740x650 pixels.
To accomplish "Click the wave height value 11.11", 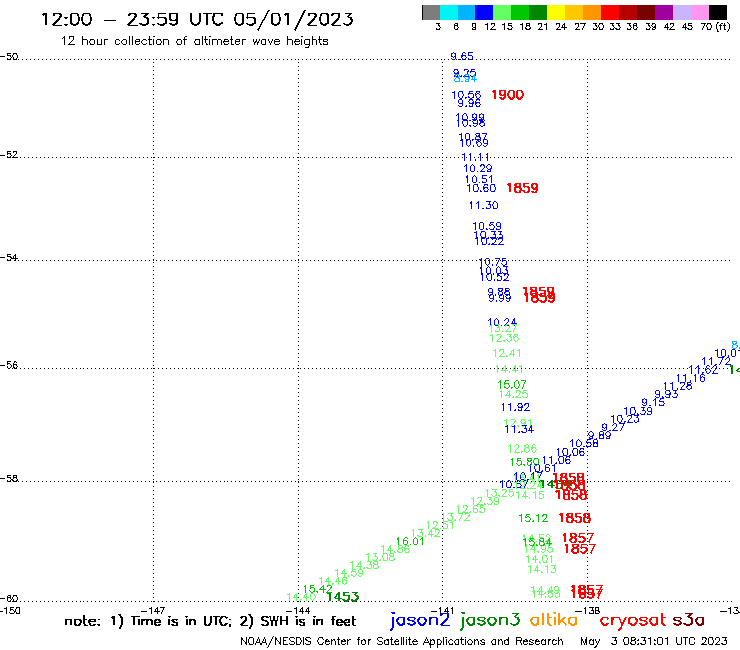I will (x=475, y=157).
